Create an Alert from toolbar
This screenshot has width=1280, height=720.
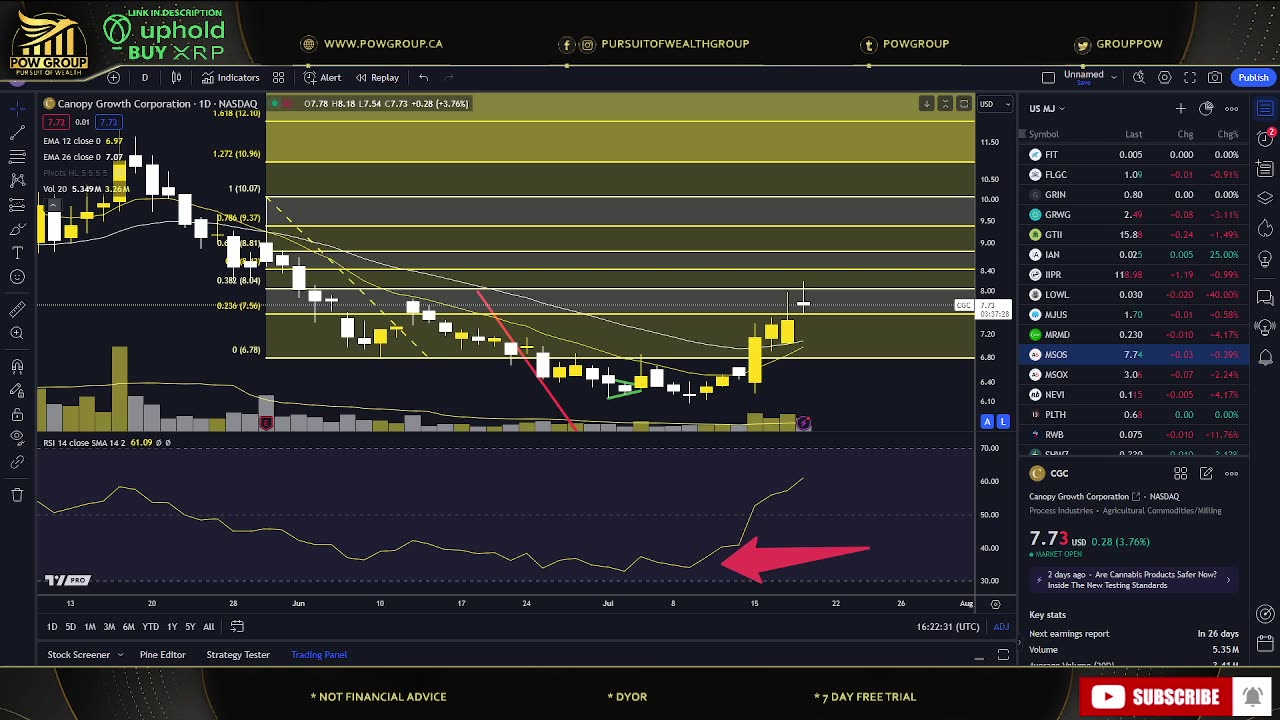(322, 77)
